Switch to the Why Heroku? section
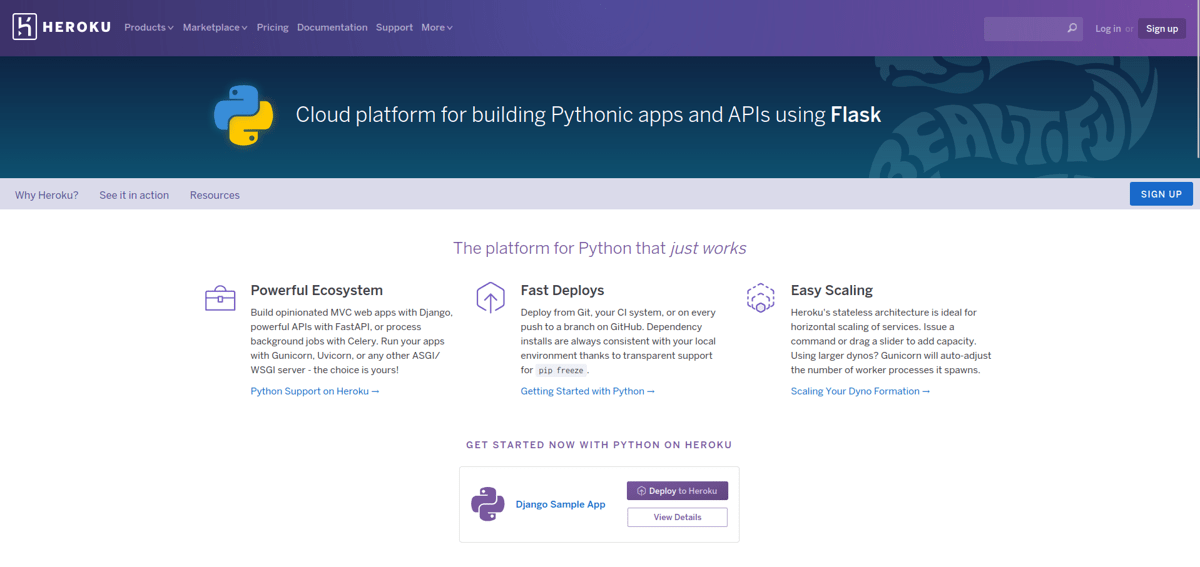Screen dimensions: 1200x567 coord(47,195)
